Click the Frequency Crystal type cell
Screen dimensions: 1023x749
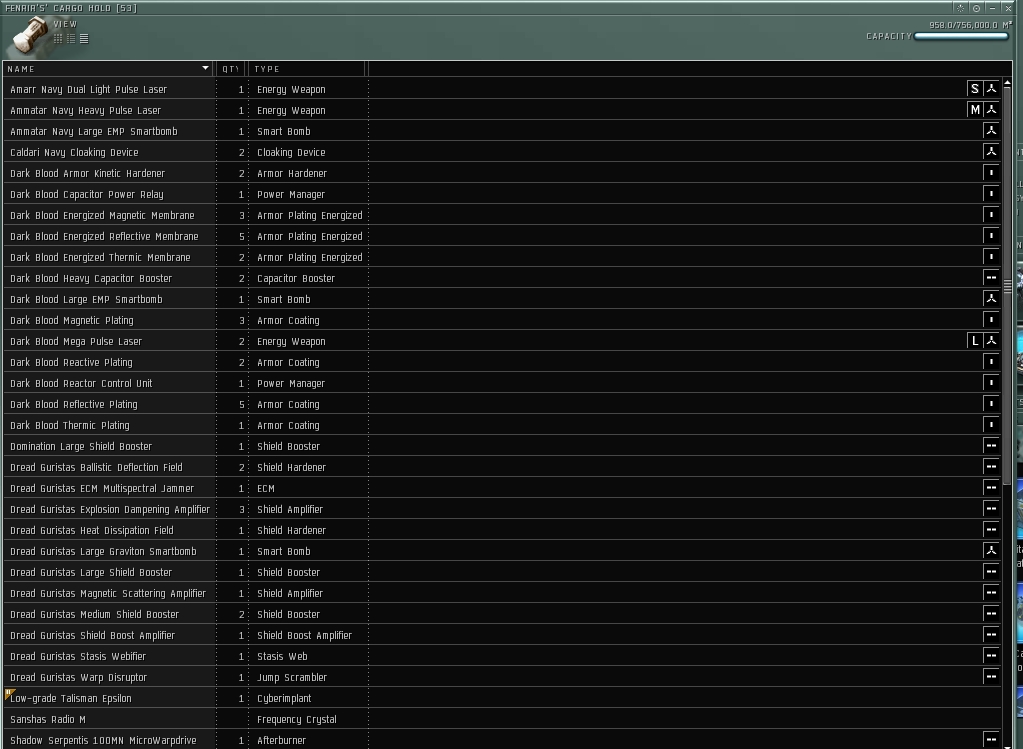[297, 720]
